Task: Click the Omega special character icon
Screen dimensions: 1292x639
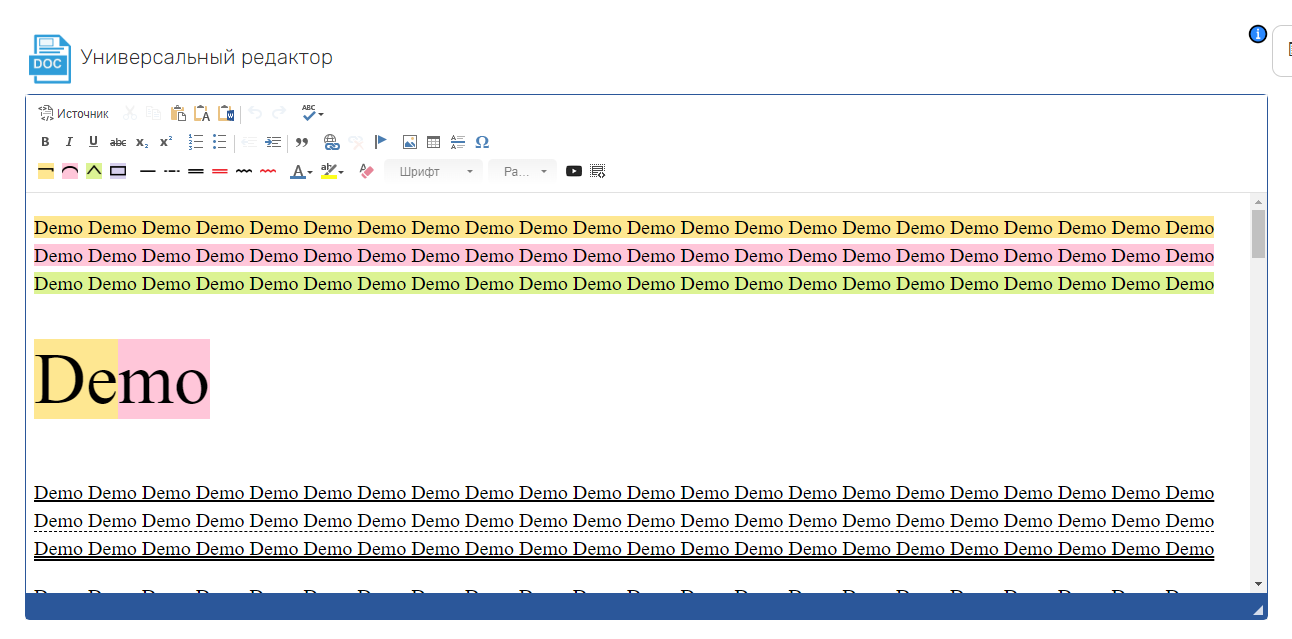Action: pos(482,142)
